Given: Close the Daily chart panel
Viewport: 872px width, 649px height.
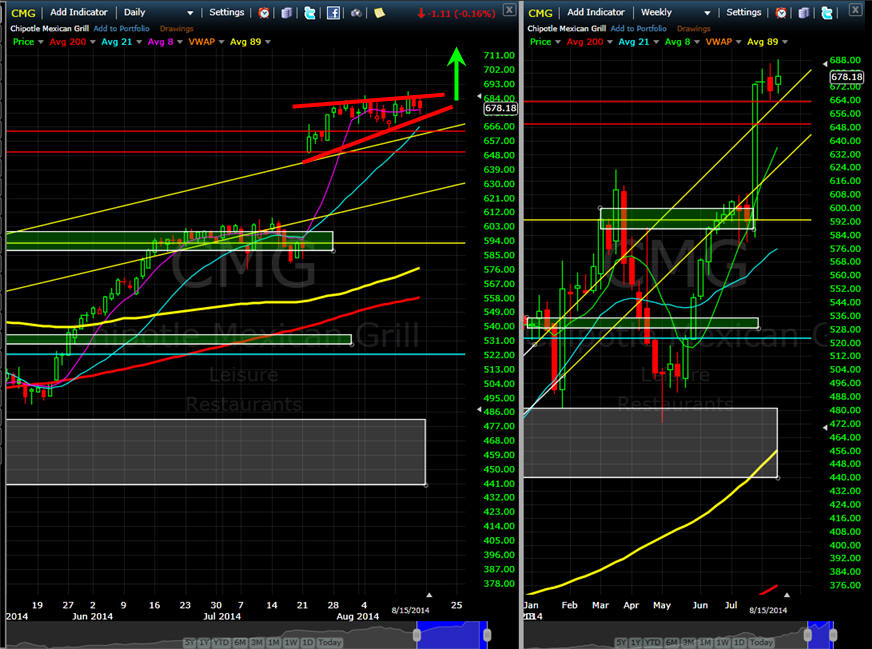Looking at the screenshot, I should (x=509, y=9).
